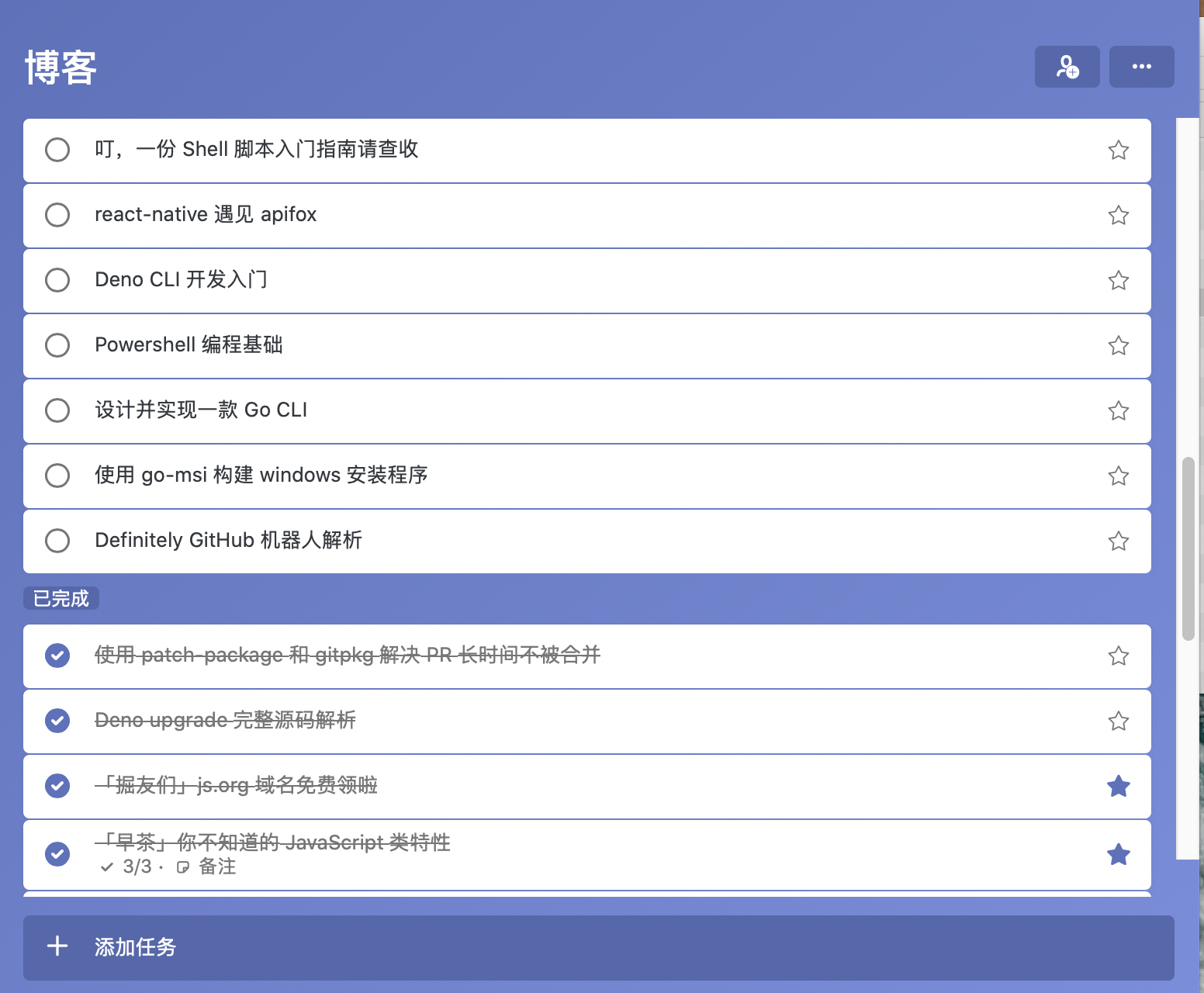Star the Deno CLI 开发入门 task

pos(1118,280)
